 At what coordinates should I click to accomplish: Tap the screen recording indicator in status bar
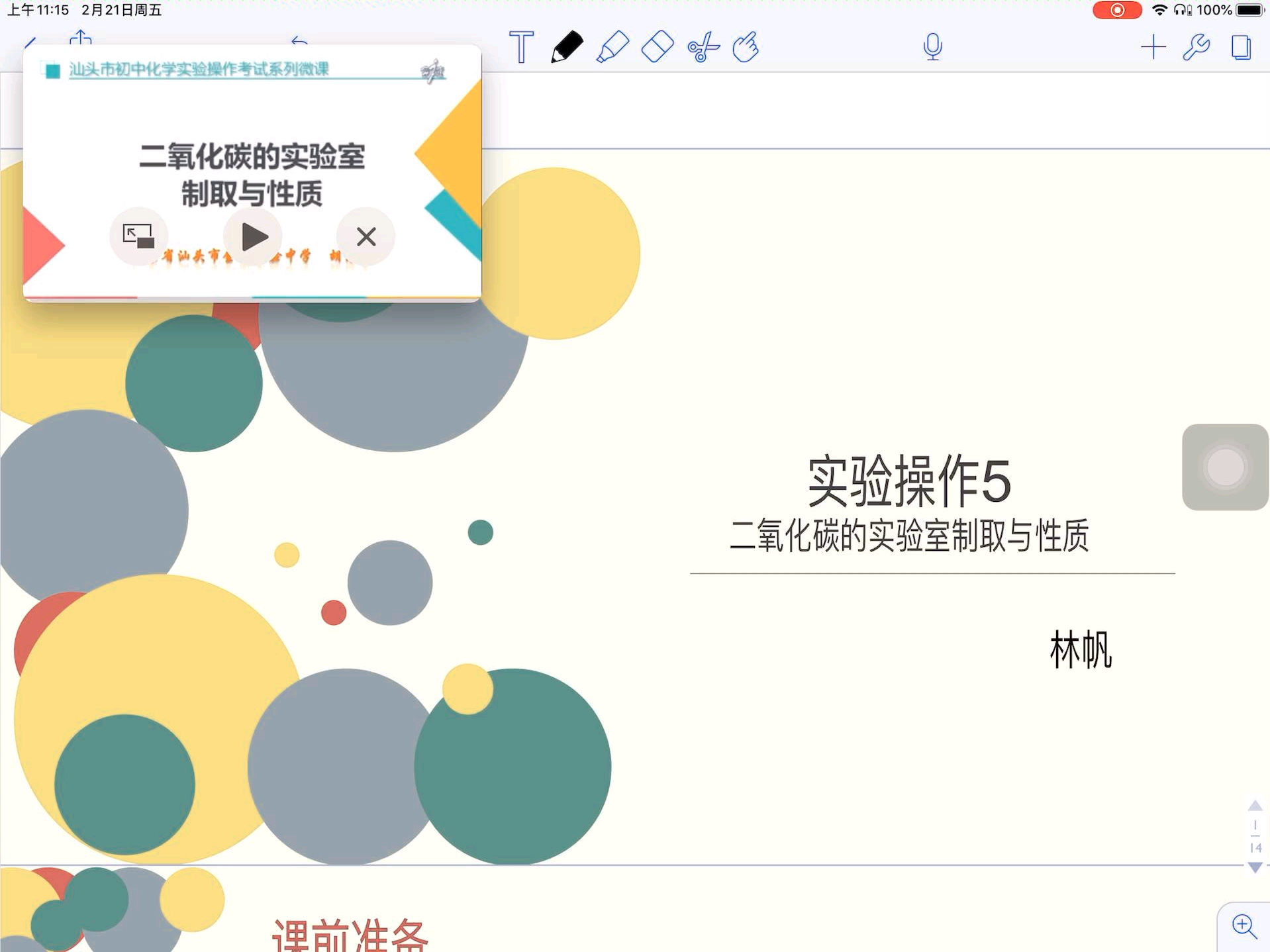(x=1117, y=10)
